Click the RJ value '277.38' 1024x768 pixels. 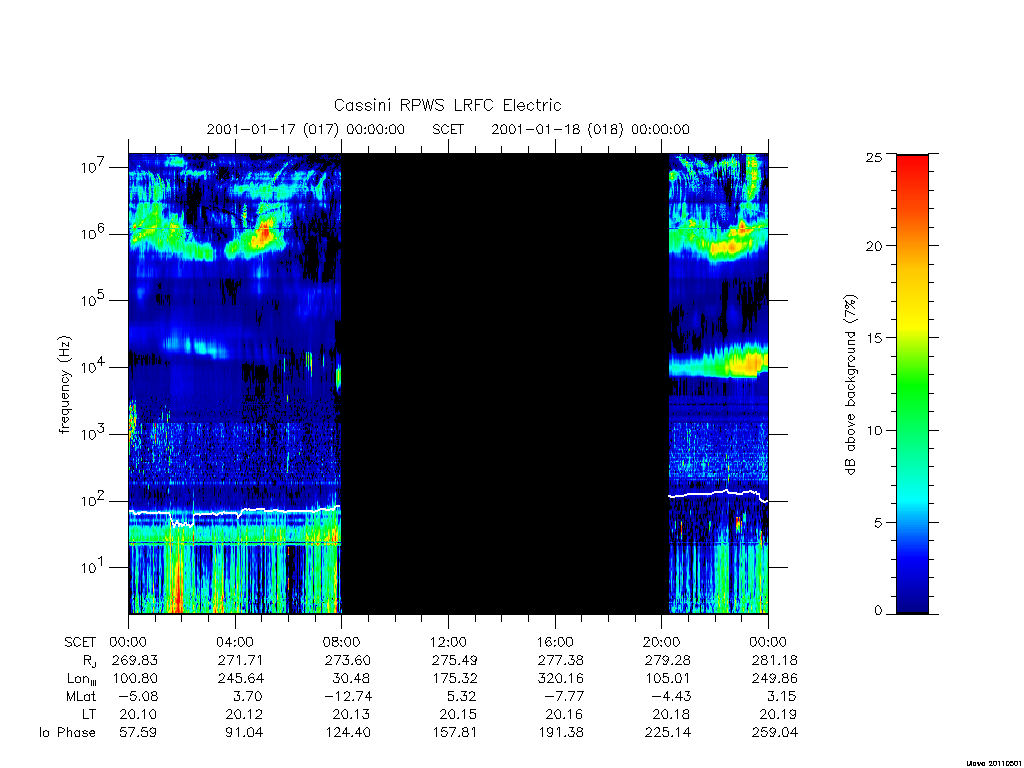pyautogui.click(x=561, y=660)
